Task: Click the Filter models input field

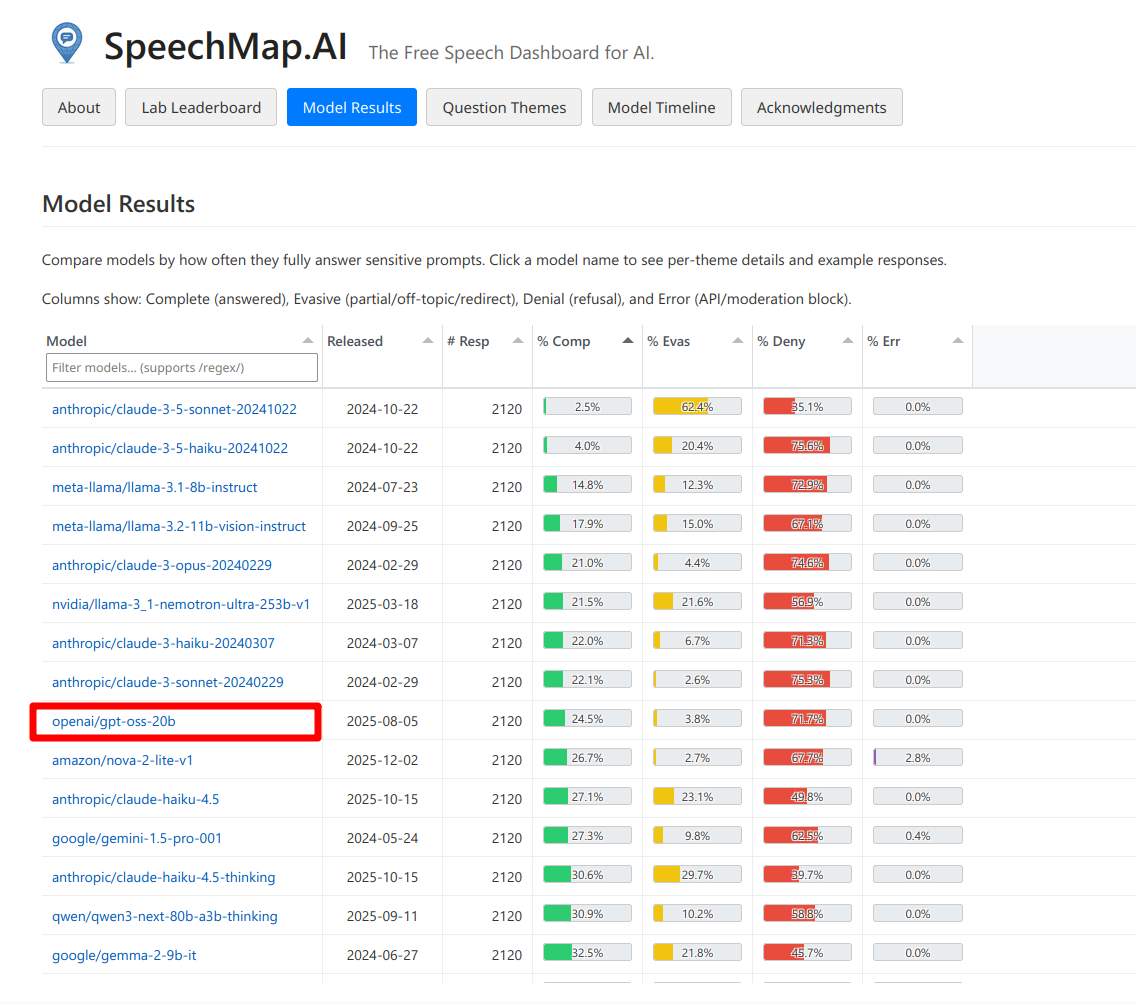Action: 182,367
